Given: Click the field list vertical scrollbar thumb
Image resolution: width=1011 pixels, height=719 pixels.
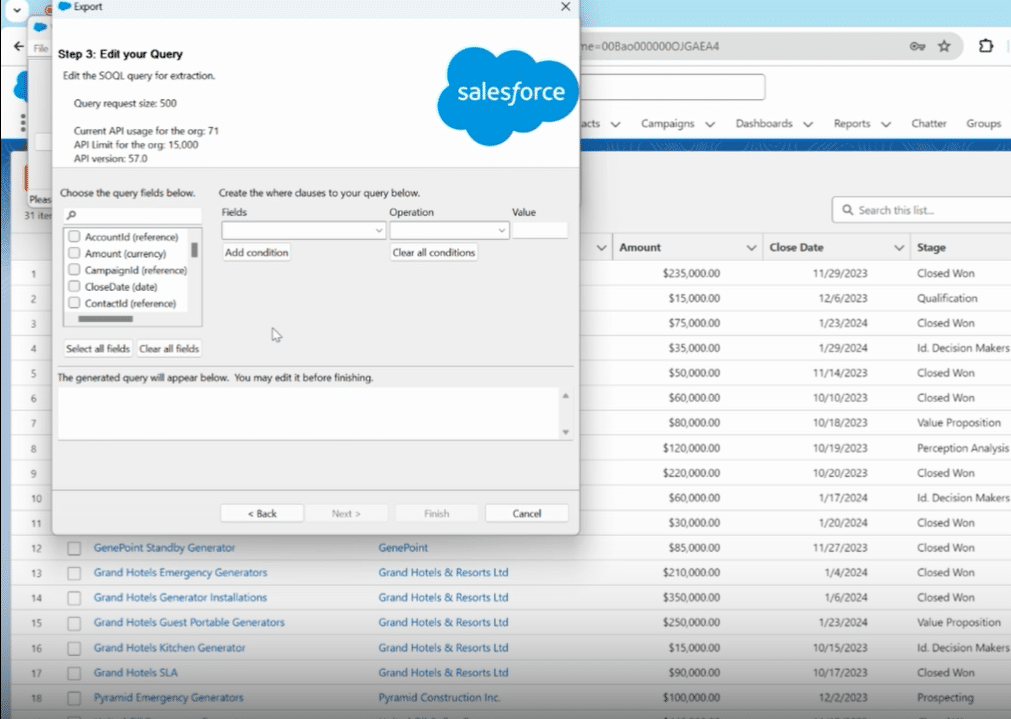Looking at the screenshot, I should [x=194, y=250].
